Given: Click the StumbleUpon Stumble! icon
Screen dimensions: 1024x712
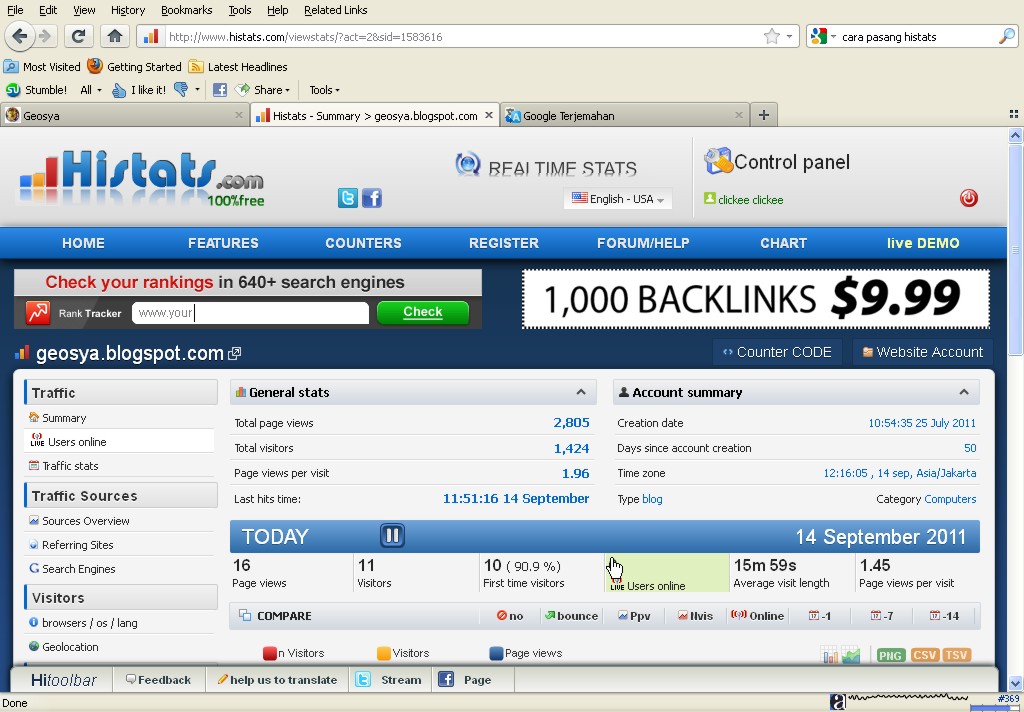Looking at the screenshot, I should pos(13,89).
